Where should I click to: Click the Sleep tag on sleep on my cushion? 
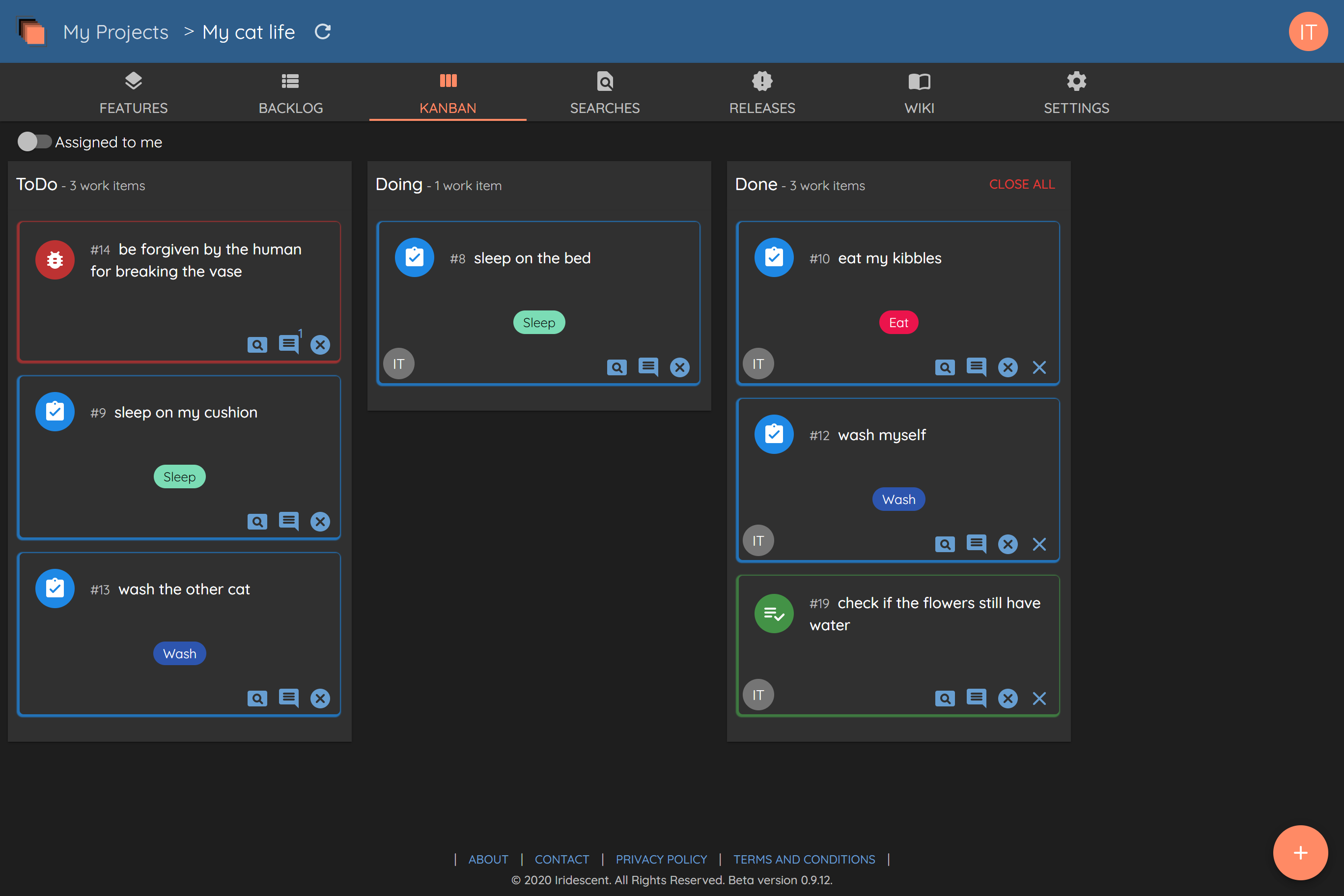179,476
